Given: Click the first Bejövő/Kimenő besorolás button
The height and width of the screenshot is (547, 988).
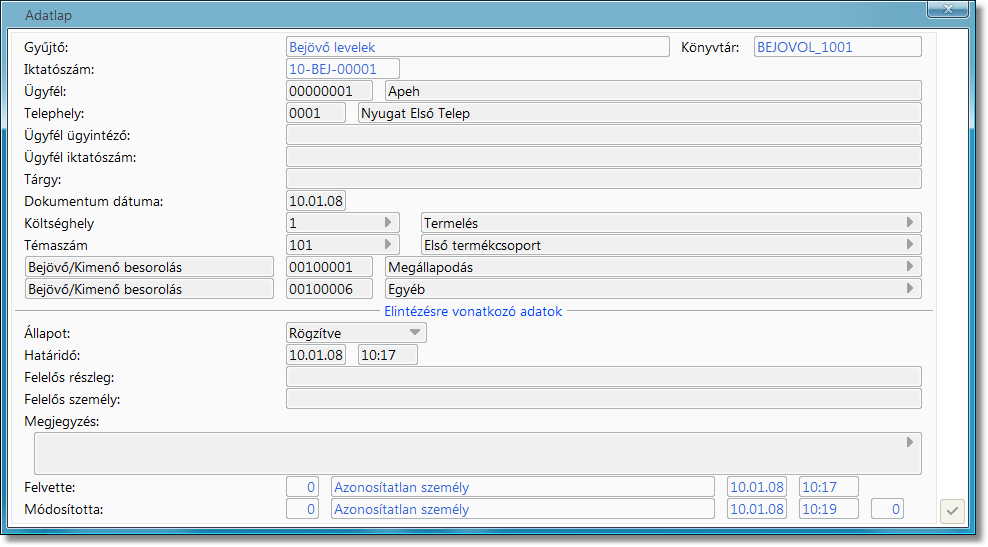Looking at the screenshot, I should coord(148,267).
